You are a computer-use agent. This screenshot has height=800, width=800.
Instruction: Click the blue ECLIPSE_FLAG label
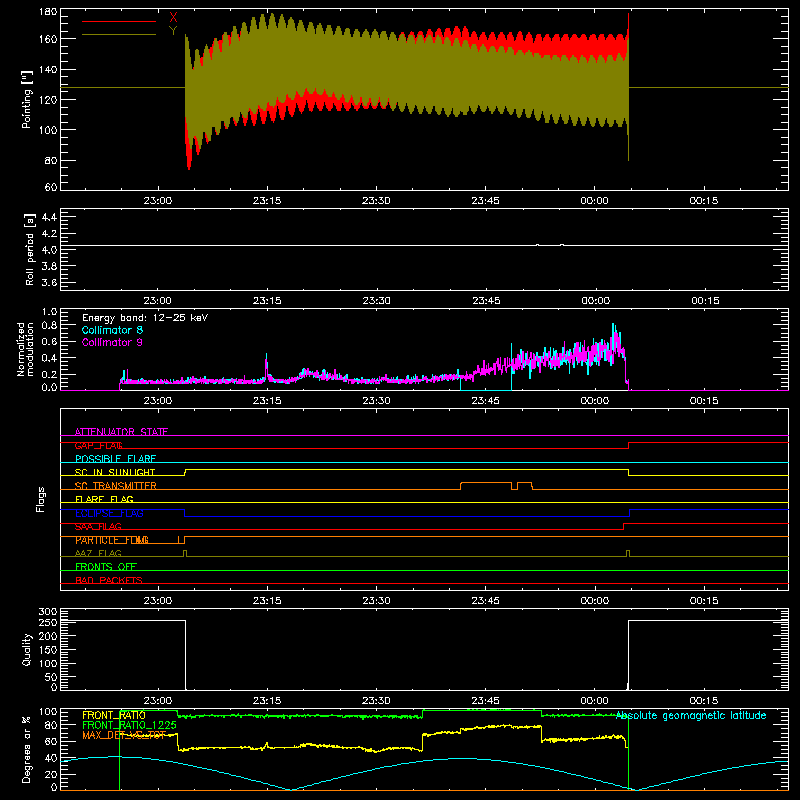[x=109, y=513]
